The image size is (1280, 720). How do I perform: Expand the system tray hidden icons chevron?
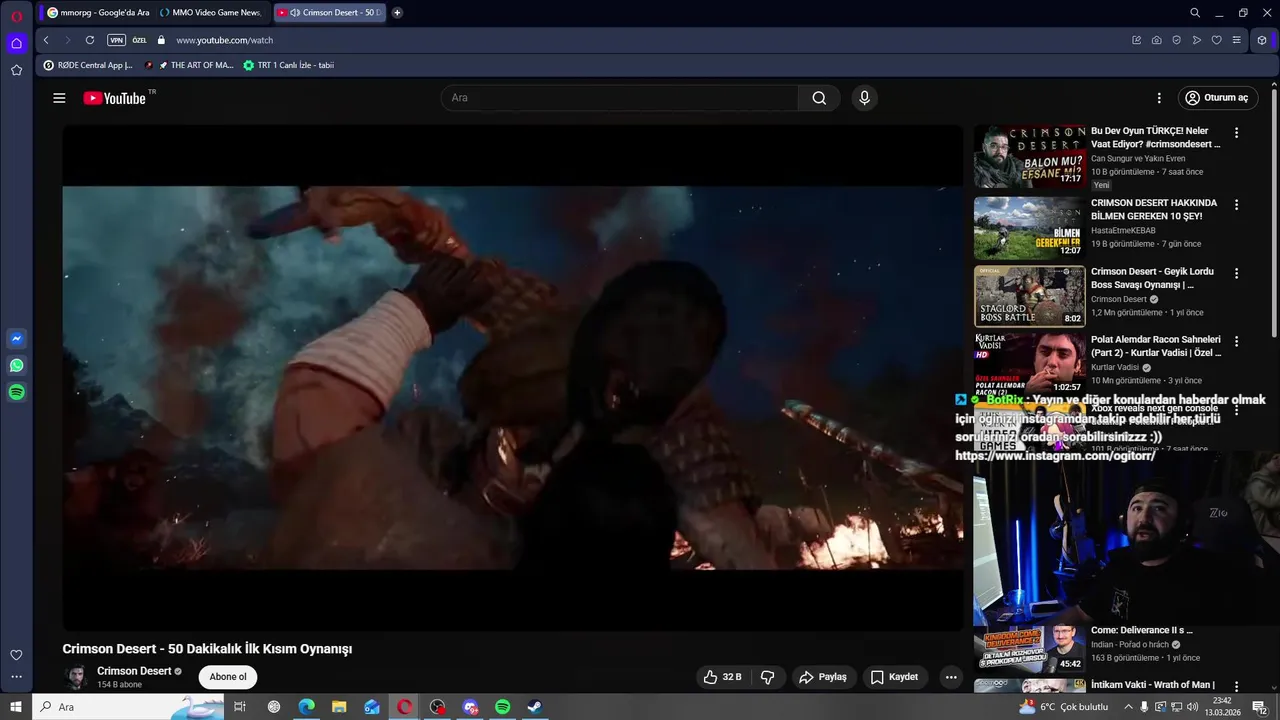click(1129, 707)
